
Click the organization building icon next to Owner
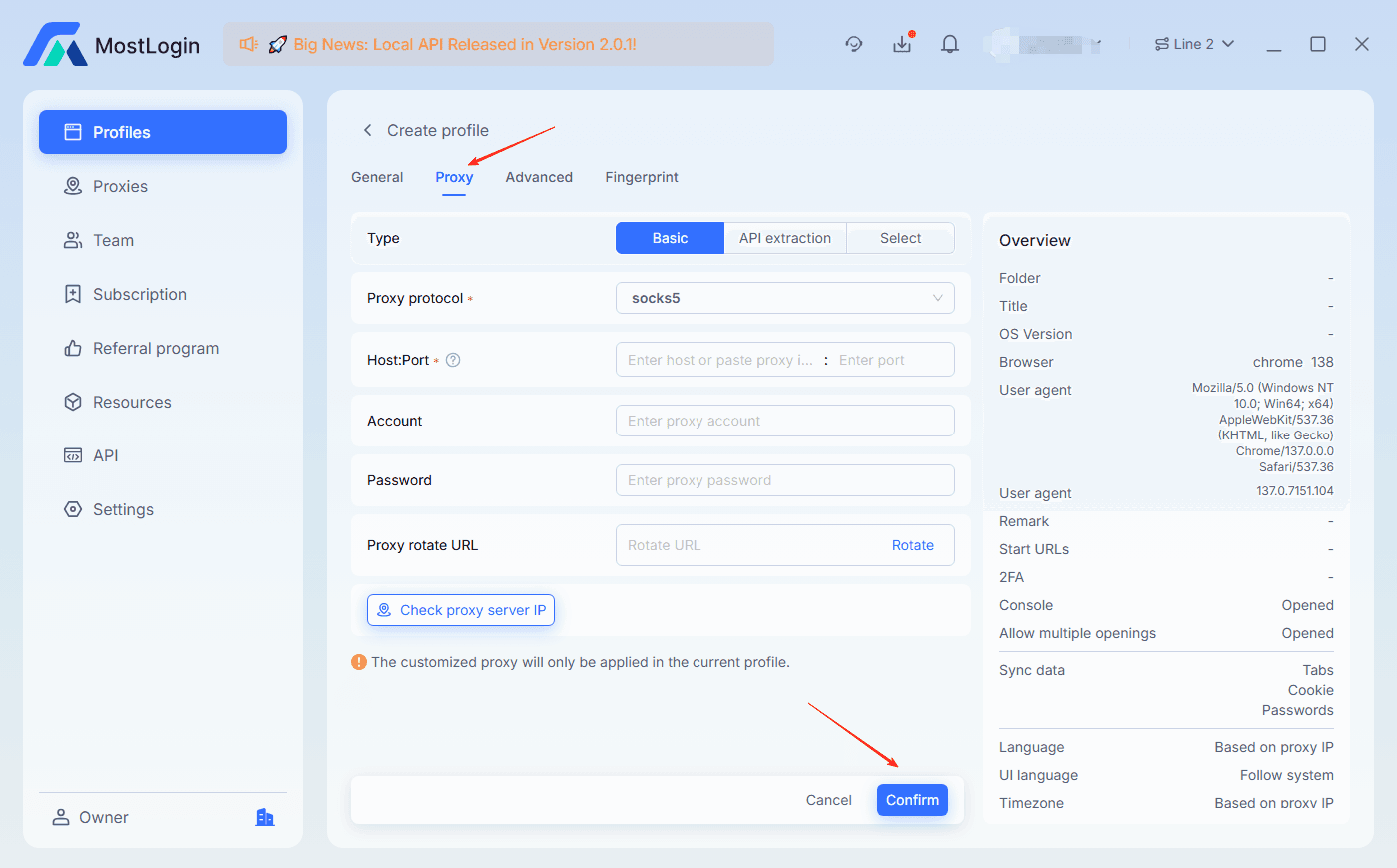point(265,817)
